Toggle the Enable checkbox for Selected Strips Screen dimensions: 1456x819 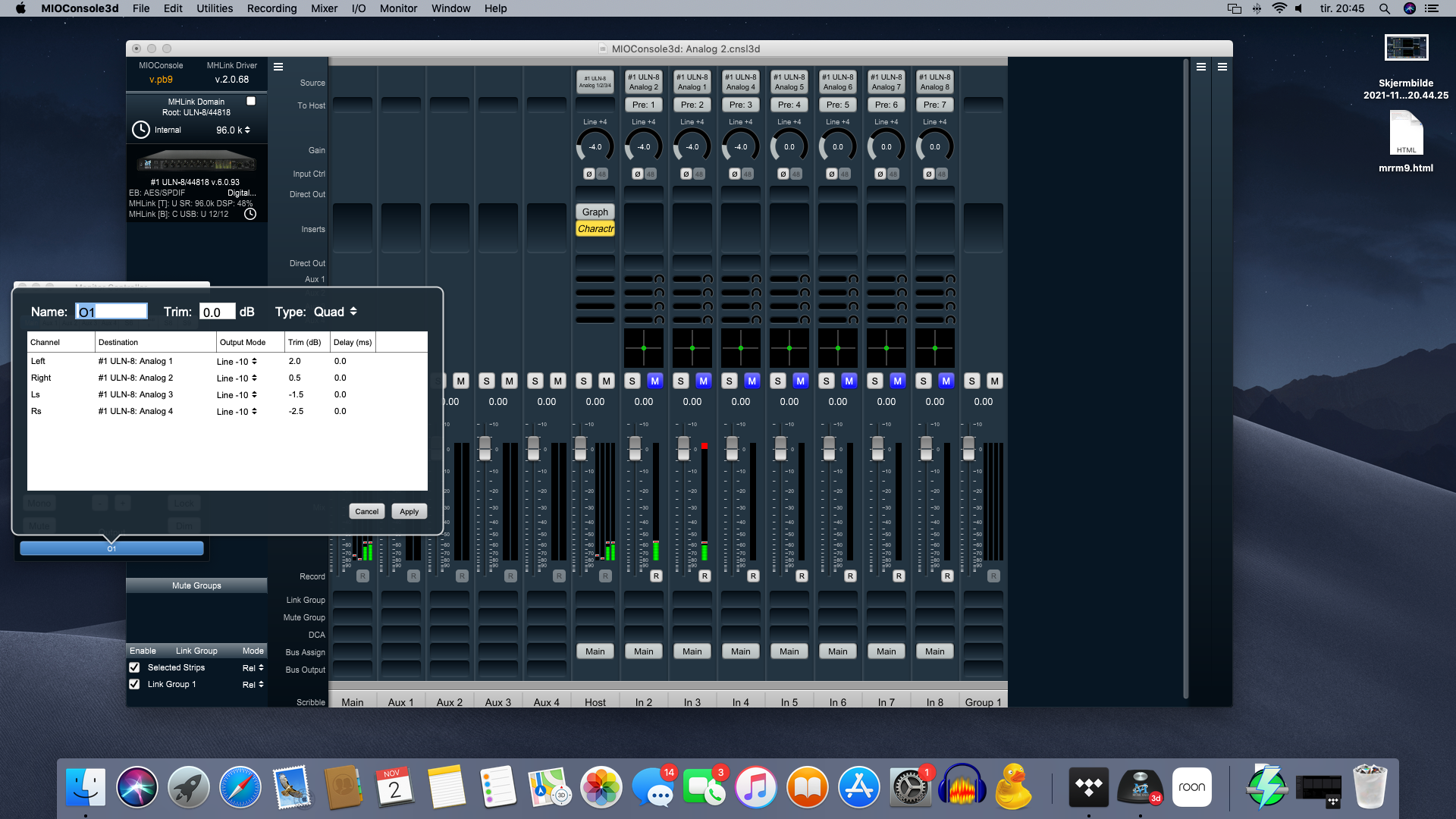134,667
